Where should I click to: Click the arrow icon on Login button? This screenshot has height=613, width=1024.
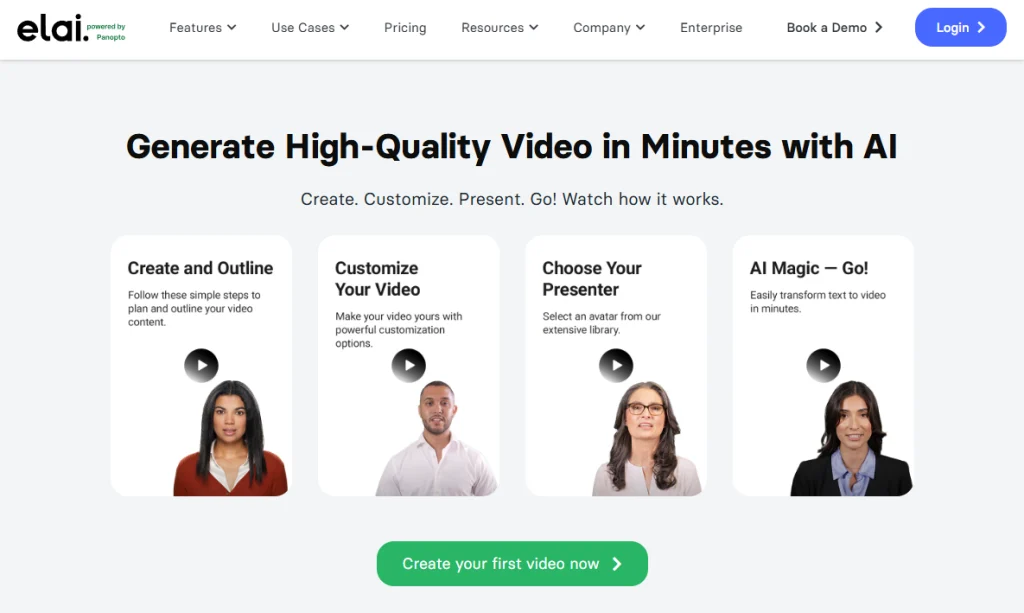coord(981,27)
